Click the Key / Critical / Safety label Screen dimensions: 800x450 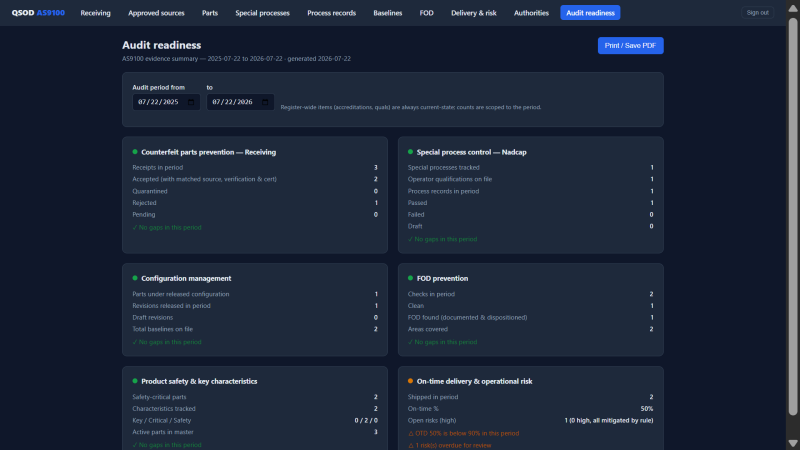(x=162, y=420)
